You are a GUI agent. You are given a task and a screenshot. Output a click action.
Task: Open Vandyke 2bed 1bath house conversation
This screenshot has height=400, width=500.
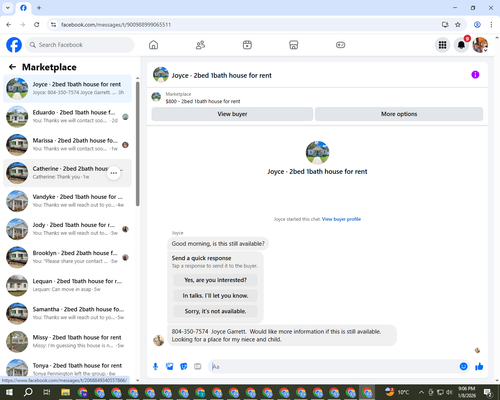(67, 201)
